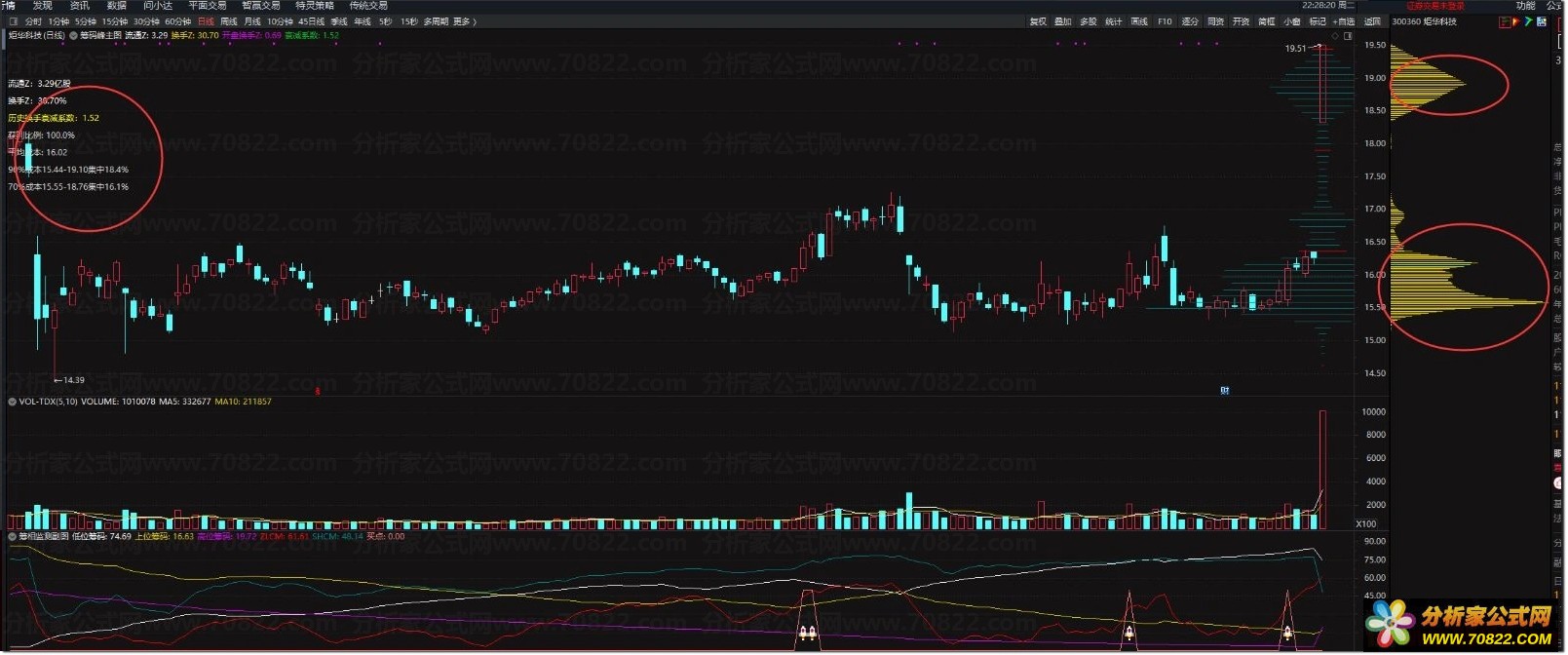Click the red list icon beside 炬华科技
The image size is (1568, 655).
tap(1505, 21)
